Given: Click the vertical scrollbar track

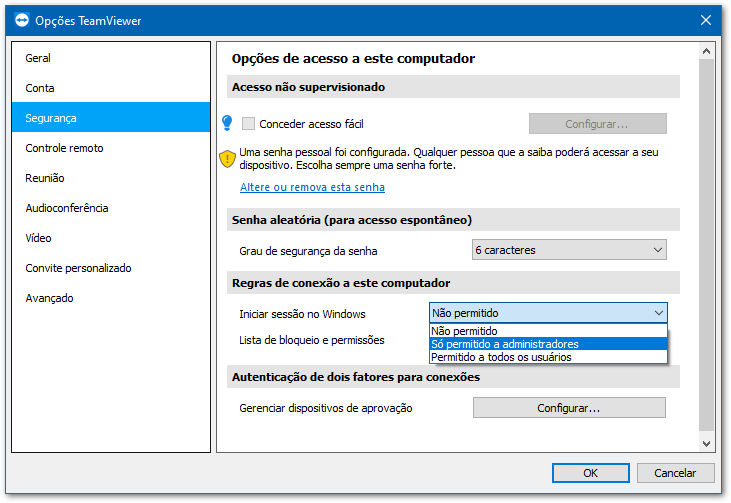Looking at the screenshot, I should click(706, 247).
